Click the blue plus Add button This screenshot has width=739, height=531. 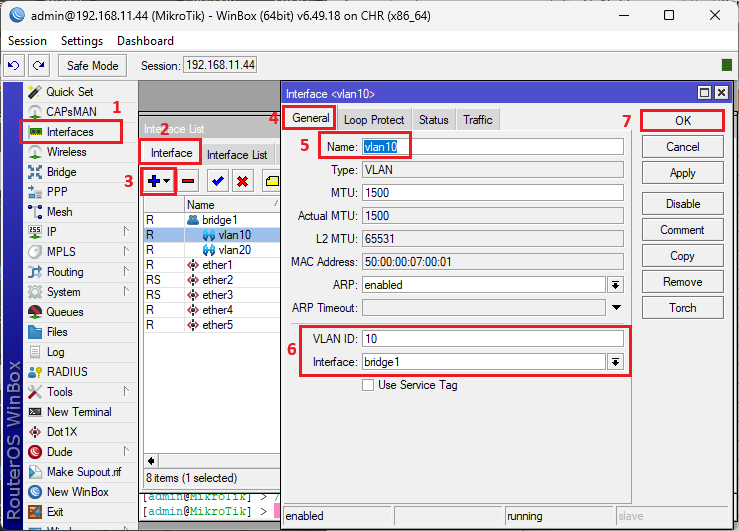pos(154,181)
